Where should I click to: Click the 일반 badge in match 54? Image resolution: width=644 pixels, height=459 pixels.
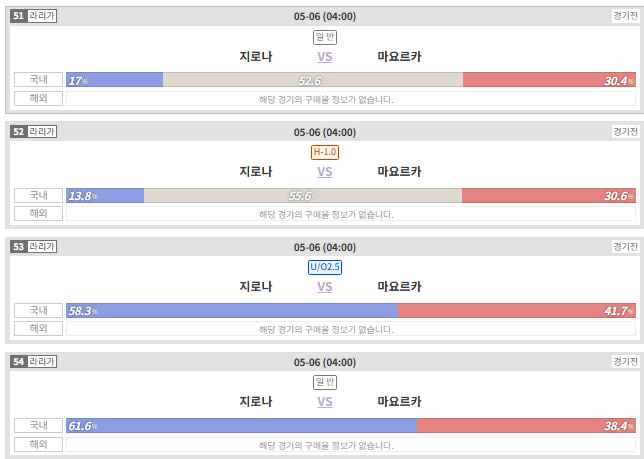pos(325,382)
